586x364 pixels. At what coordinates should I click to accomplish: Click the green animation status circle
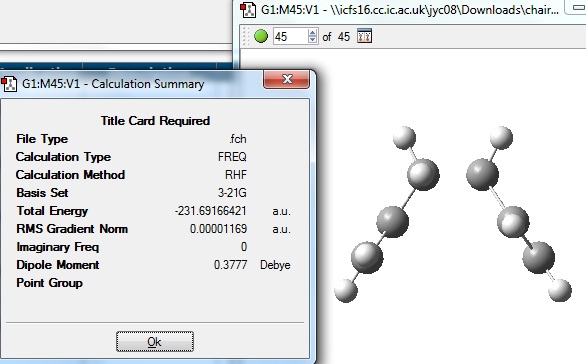click(261, 36)
